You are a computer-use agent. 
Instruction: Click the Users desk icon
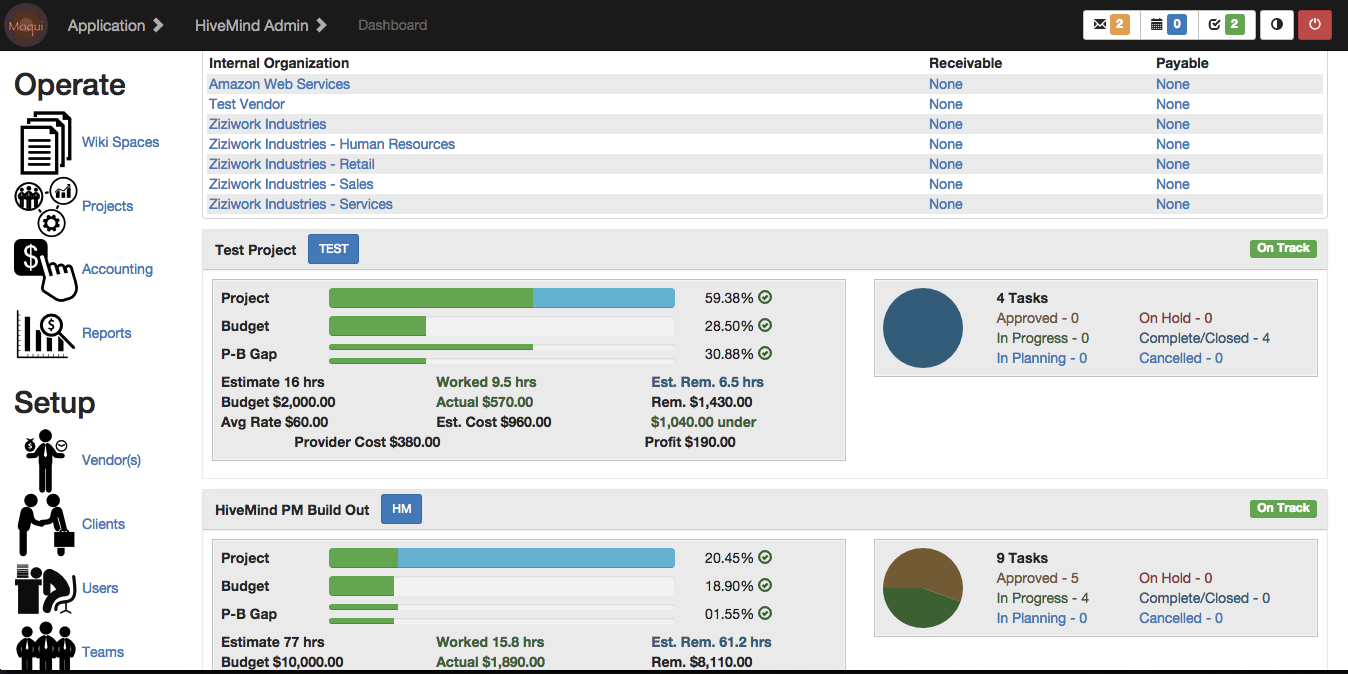tap(46, 588)
